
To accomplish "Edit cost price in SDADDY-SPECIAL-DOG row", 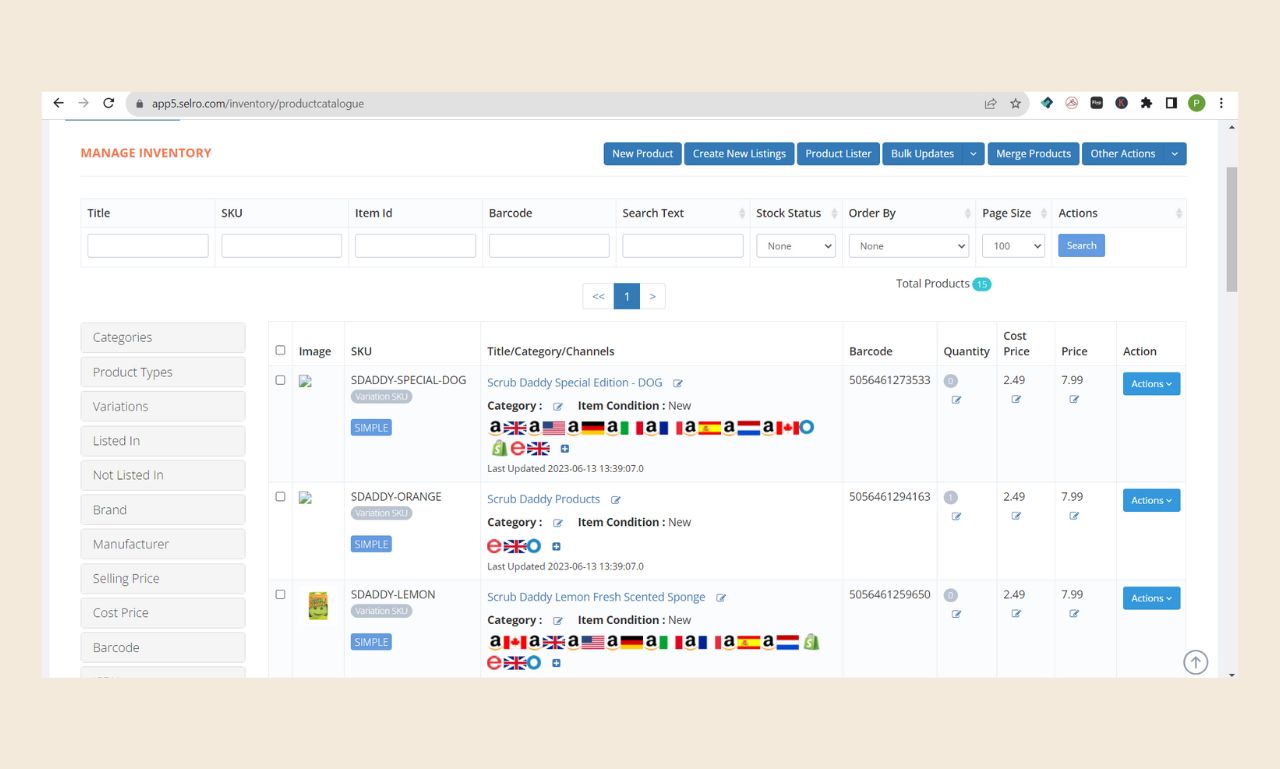I will click(1016, 399).
